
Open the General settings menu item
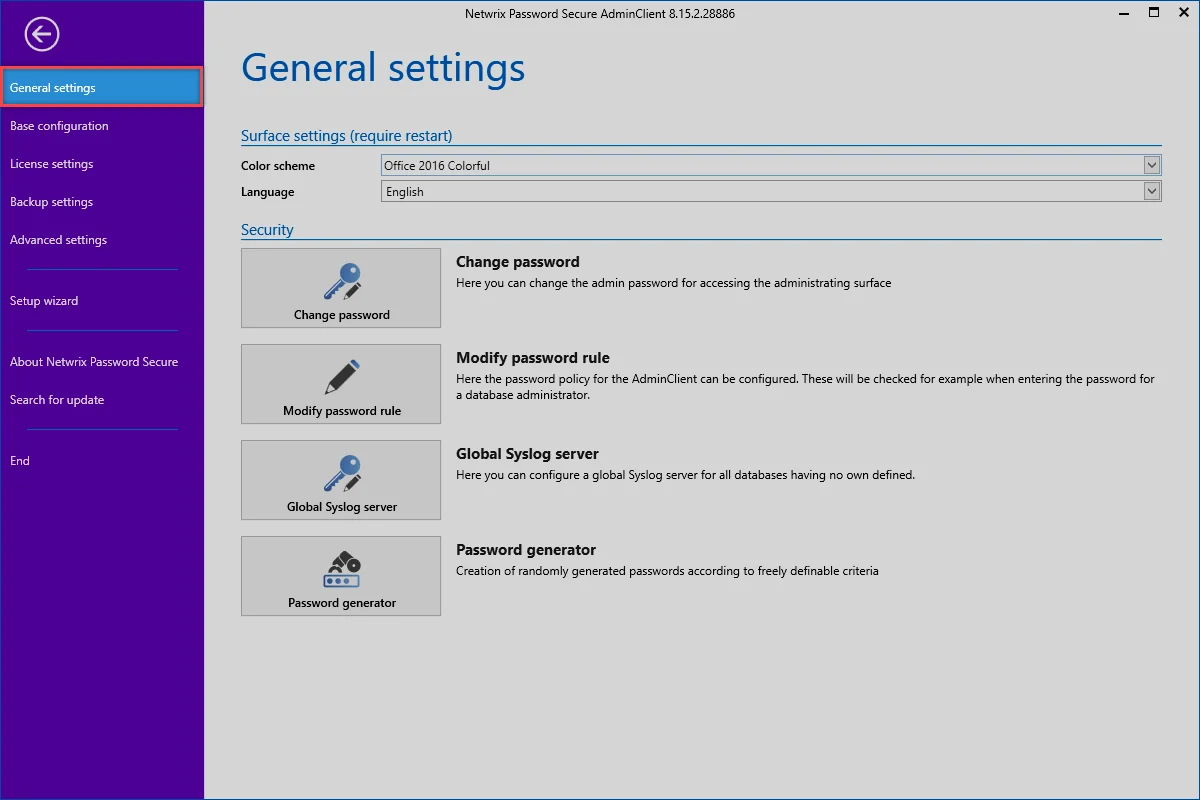pyautogui.click(x=102, y=88)
